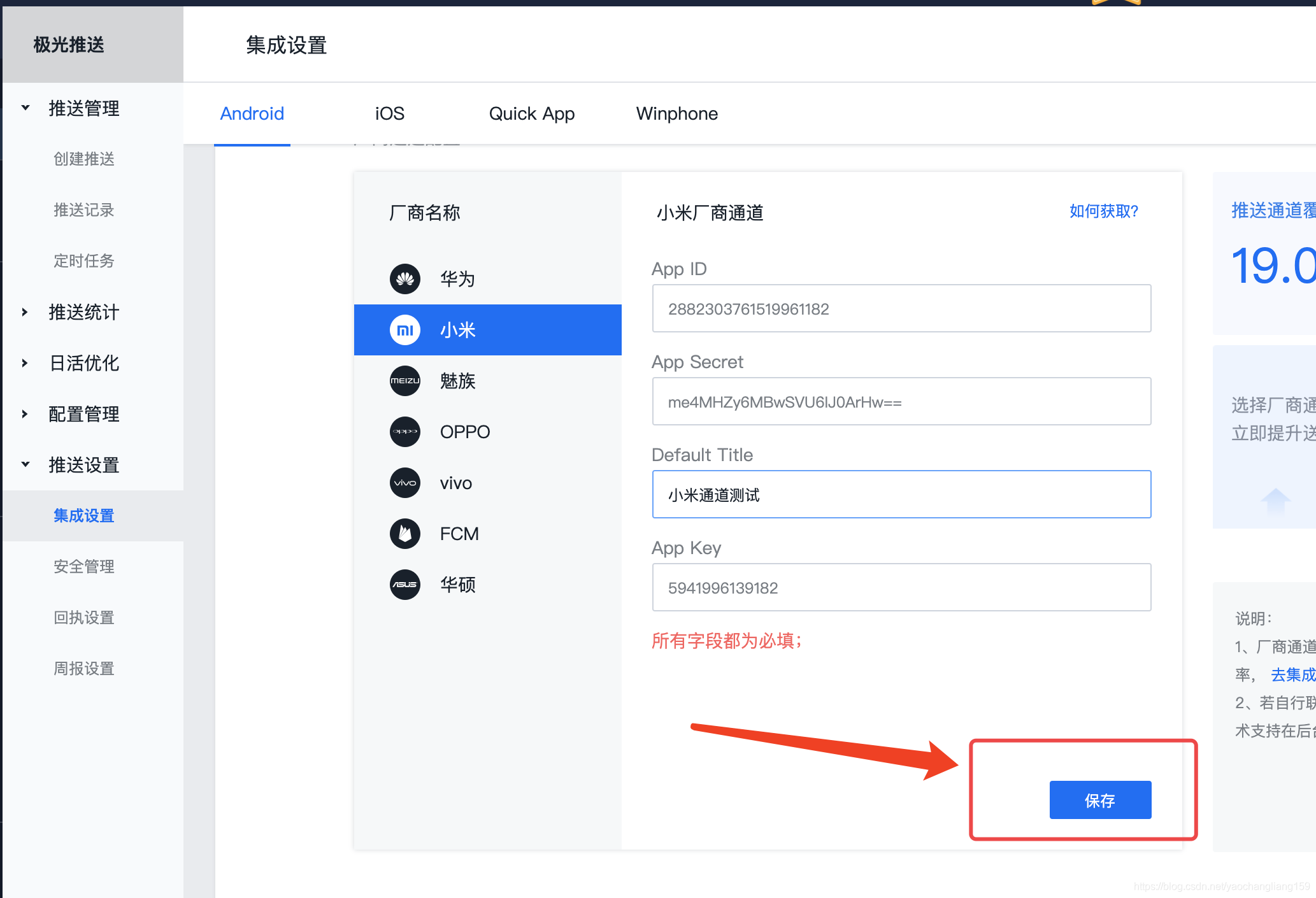Click the 极光推送 brand title
The image size is (1316, 898).
(69, 45)
